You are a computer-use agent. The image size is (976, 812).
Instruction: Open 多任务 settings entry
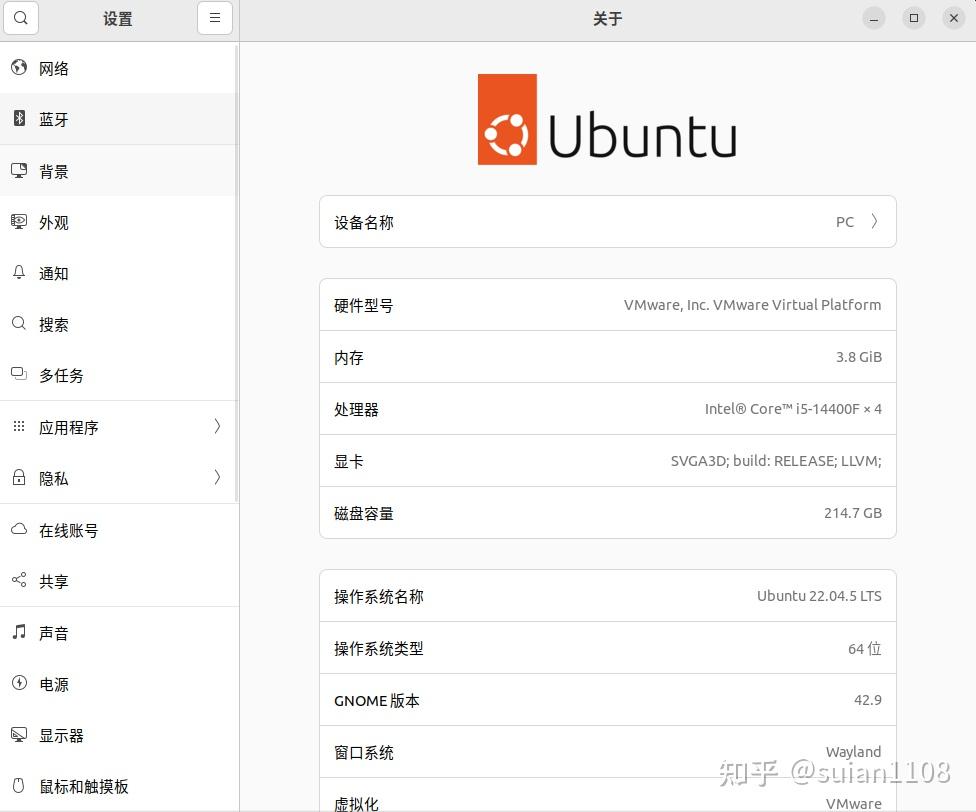pos(118,375)
